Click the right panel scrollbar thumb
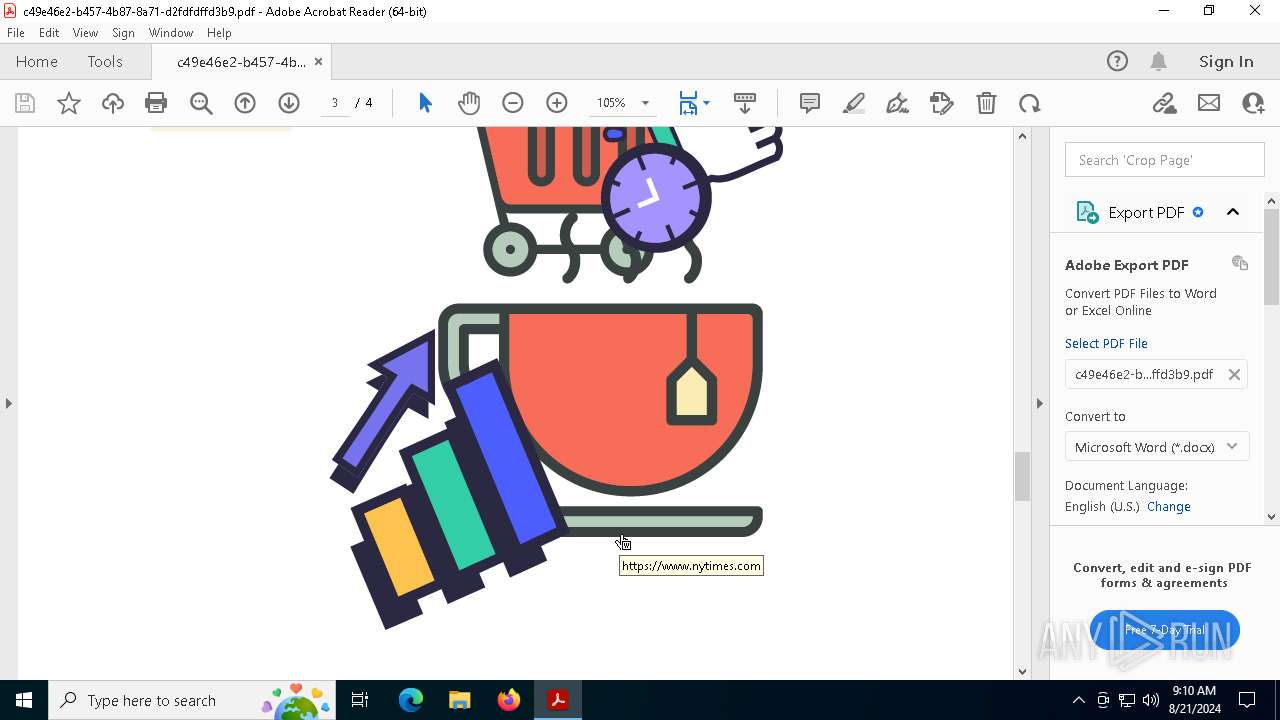Image resolution: width=1280 pixels, height=720 pixels. 1272,257
